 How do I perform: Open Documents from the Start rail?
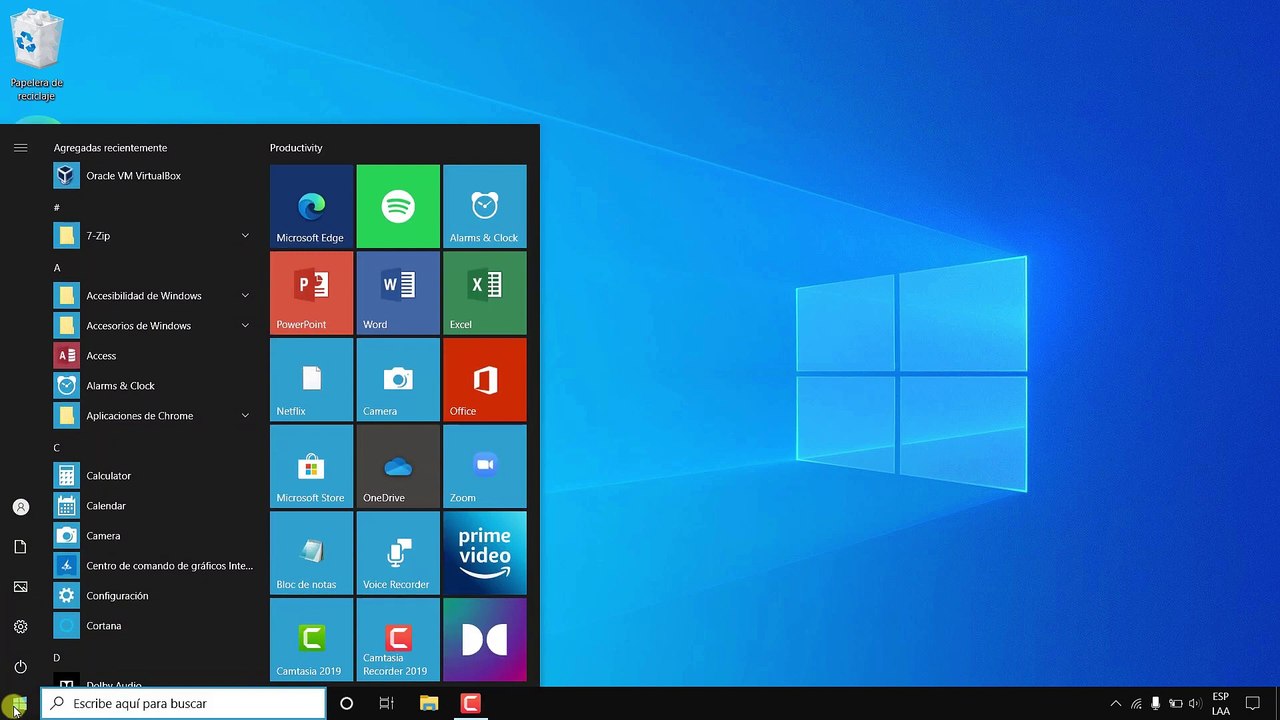20,547
